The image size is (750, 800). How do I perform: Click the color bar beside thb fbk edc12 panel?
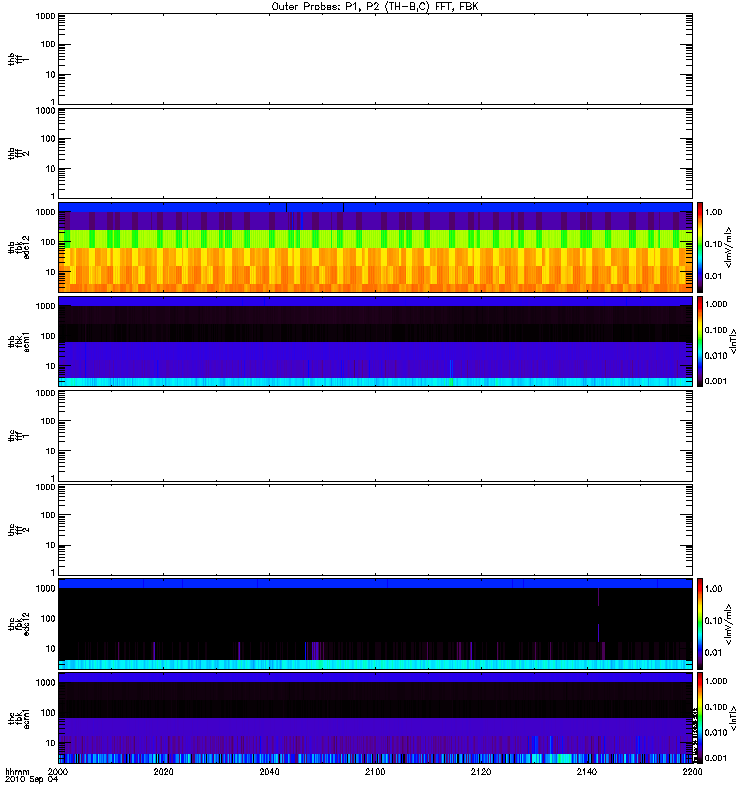[700, 247]
